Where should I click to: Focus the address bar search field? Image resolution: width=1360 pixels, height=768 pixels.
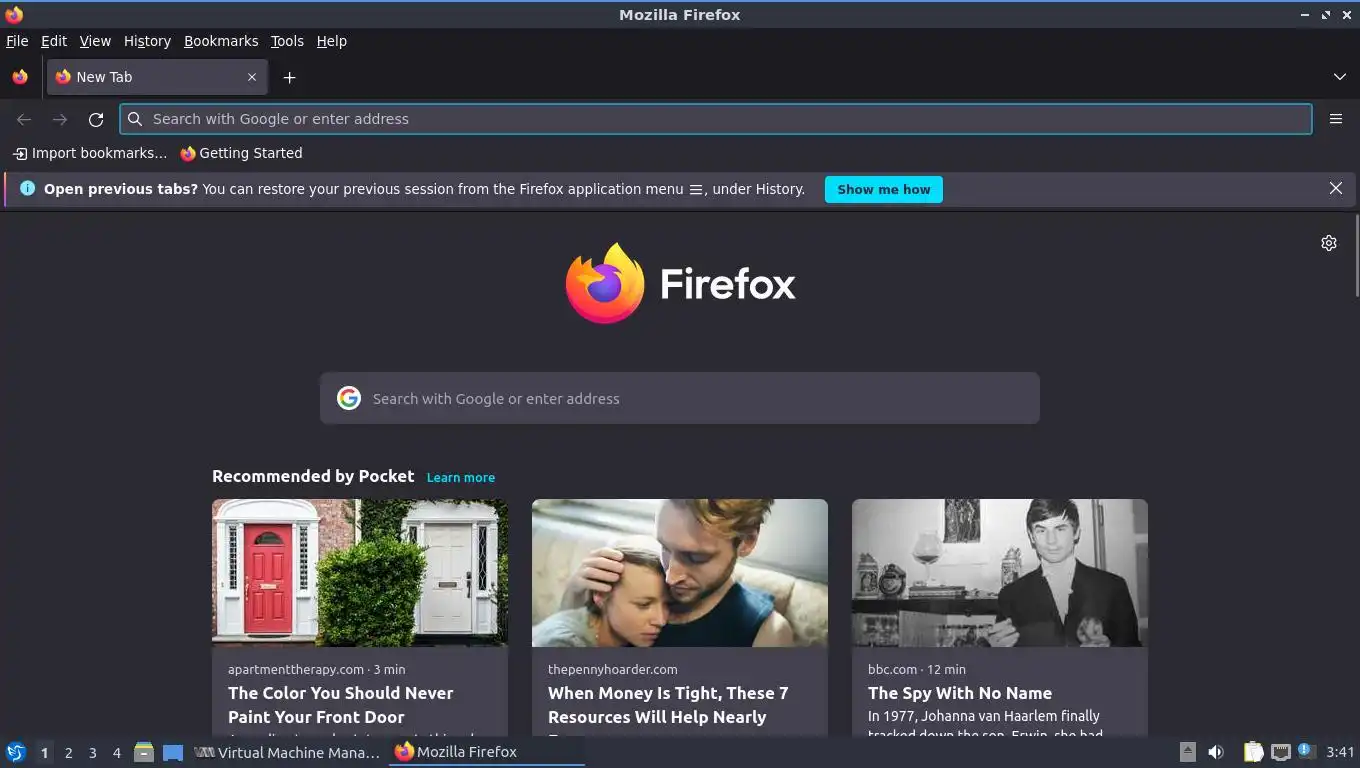716,119
